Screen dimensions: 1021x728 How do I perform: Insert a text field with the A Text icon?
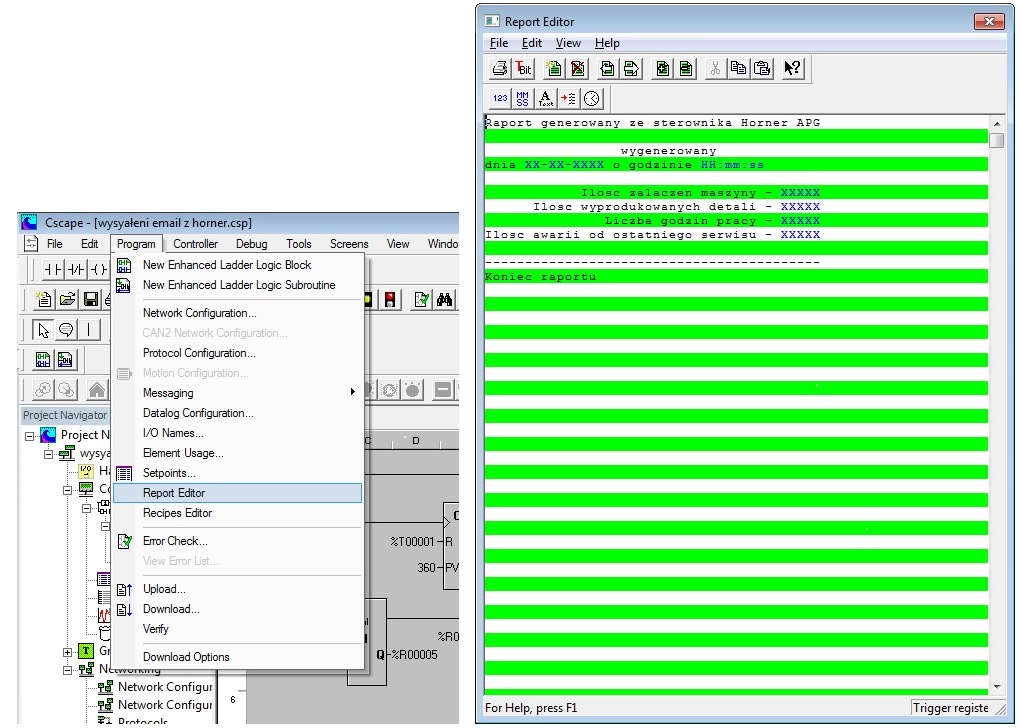[x=546, y=98]
